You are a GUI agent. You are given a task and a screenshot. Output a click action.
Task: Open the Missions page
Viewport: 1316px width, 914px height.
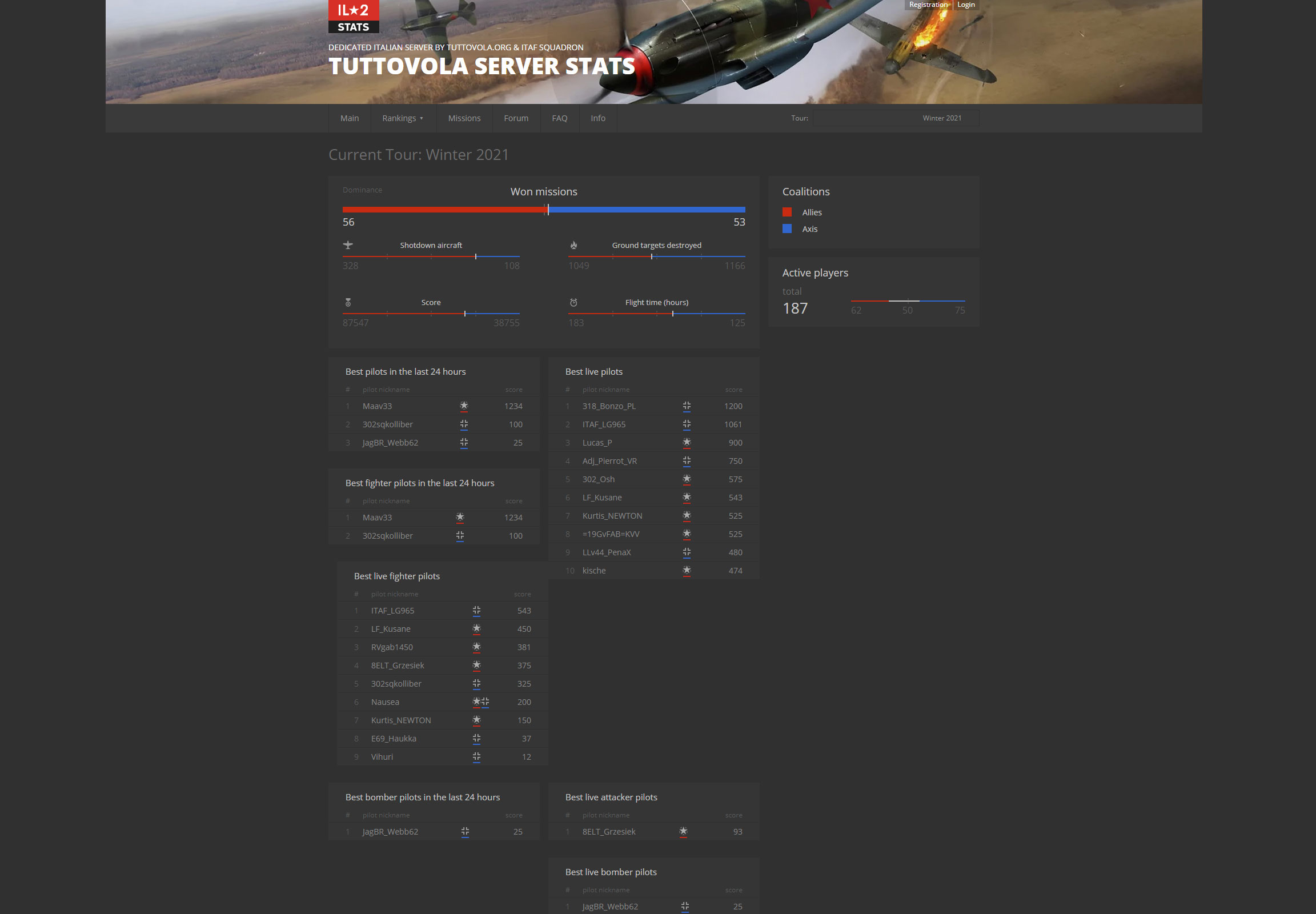[x=464, y=118]
